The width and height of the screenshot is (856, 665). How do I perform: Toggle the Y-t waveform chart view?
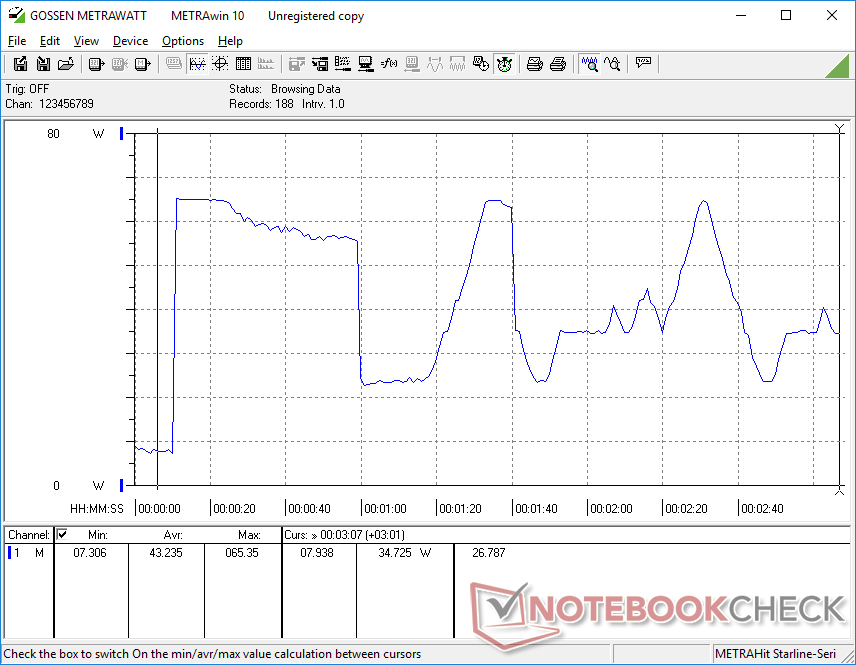pos(197,64)
